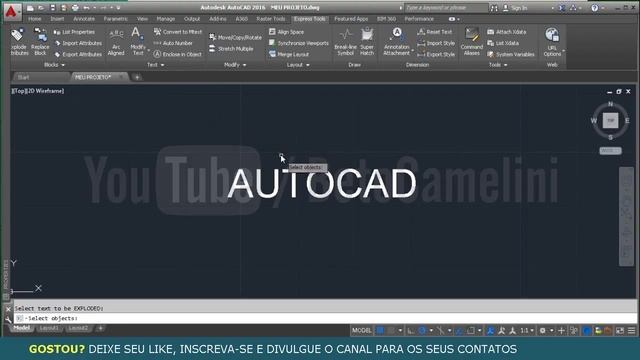Select the Replace Block tool
This screenshot has height=360, width=640.
pyautogui.click(x=40, y=41)
